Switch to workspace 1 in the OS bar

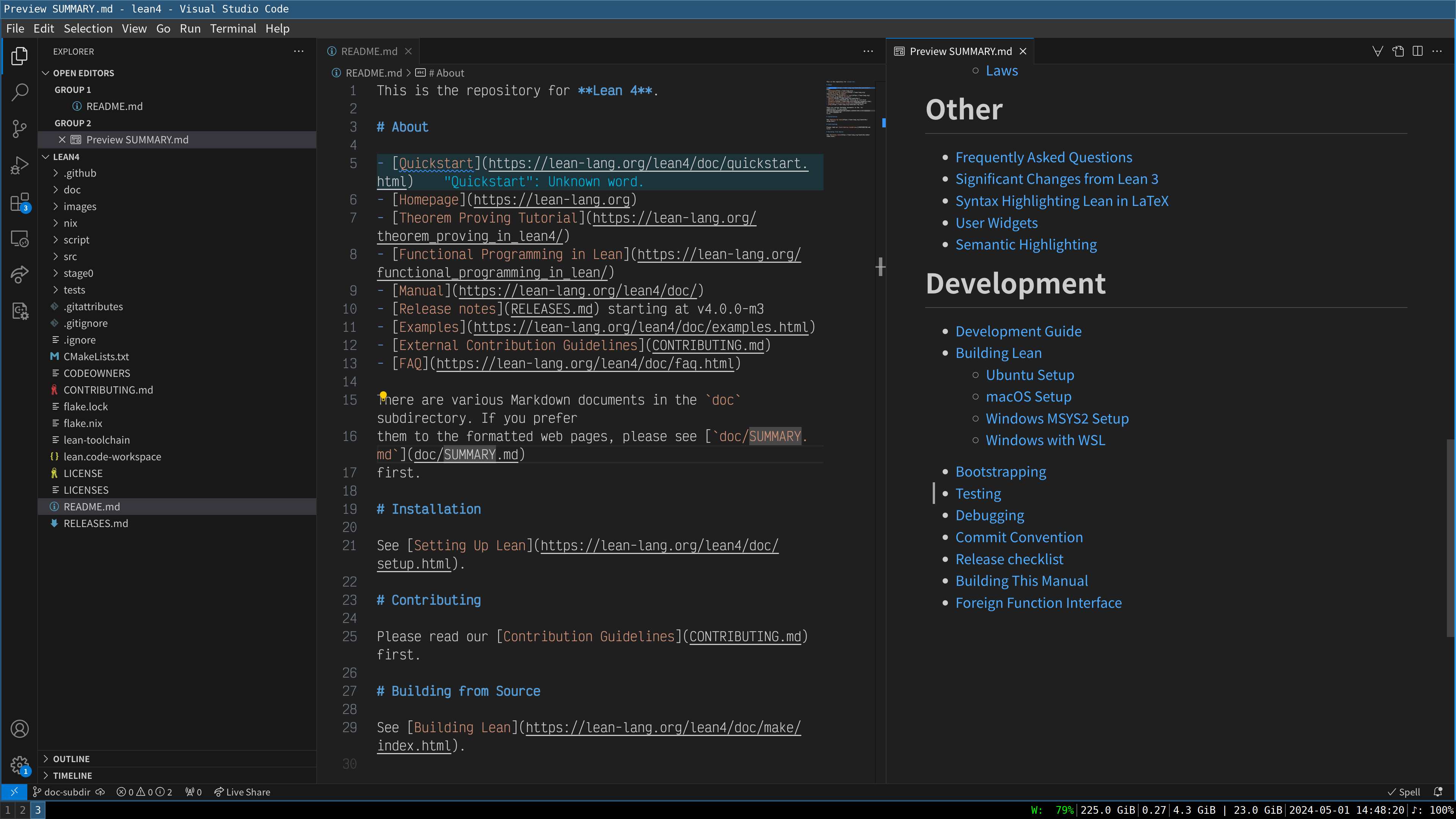pos(8,810)
